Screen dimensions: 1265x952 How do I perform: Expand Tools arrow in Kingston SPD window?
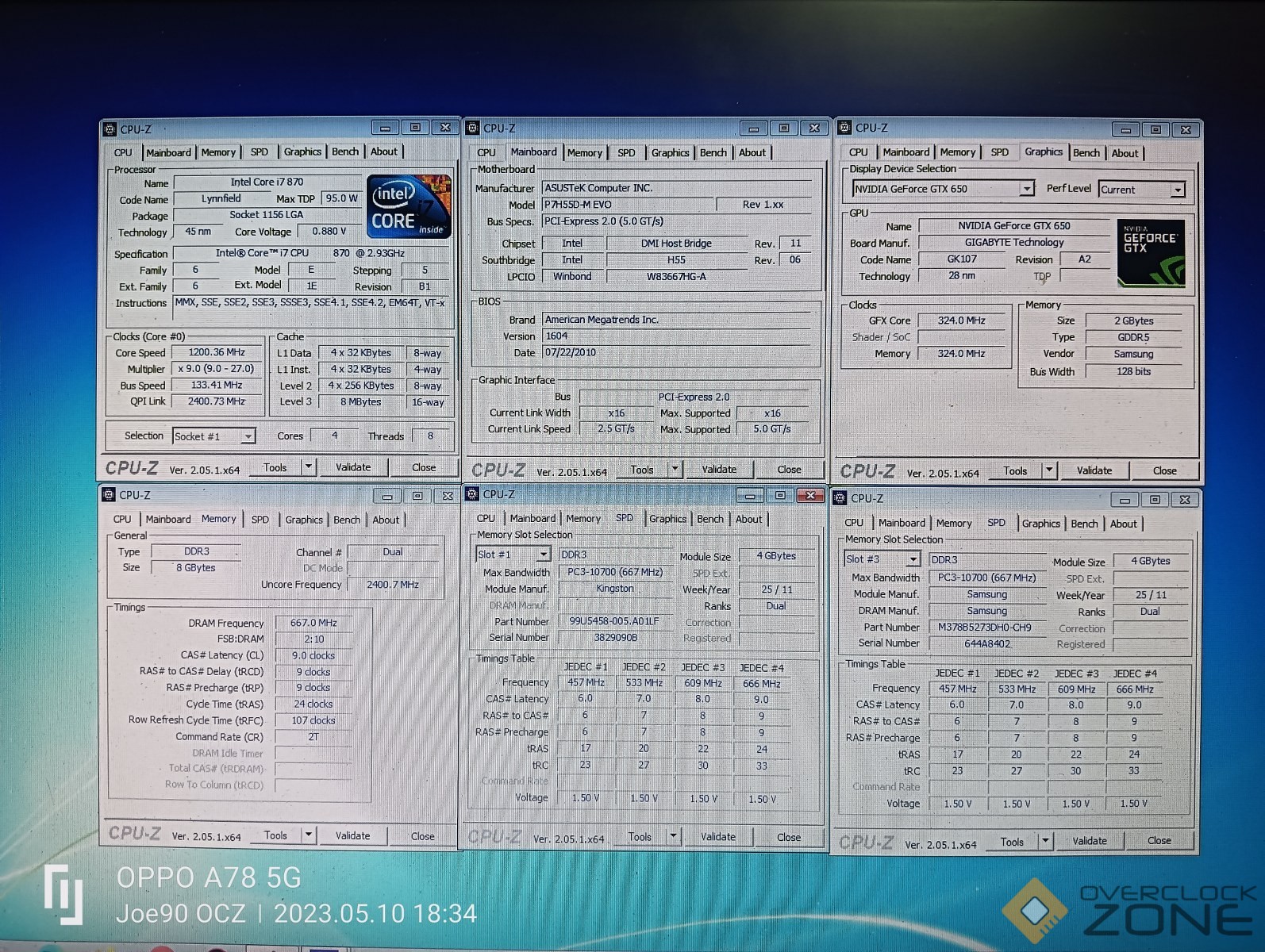pyautogui.click(x=673, y=836)
